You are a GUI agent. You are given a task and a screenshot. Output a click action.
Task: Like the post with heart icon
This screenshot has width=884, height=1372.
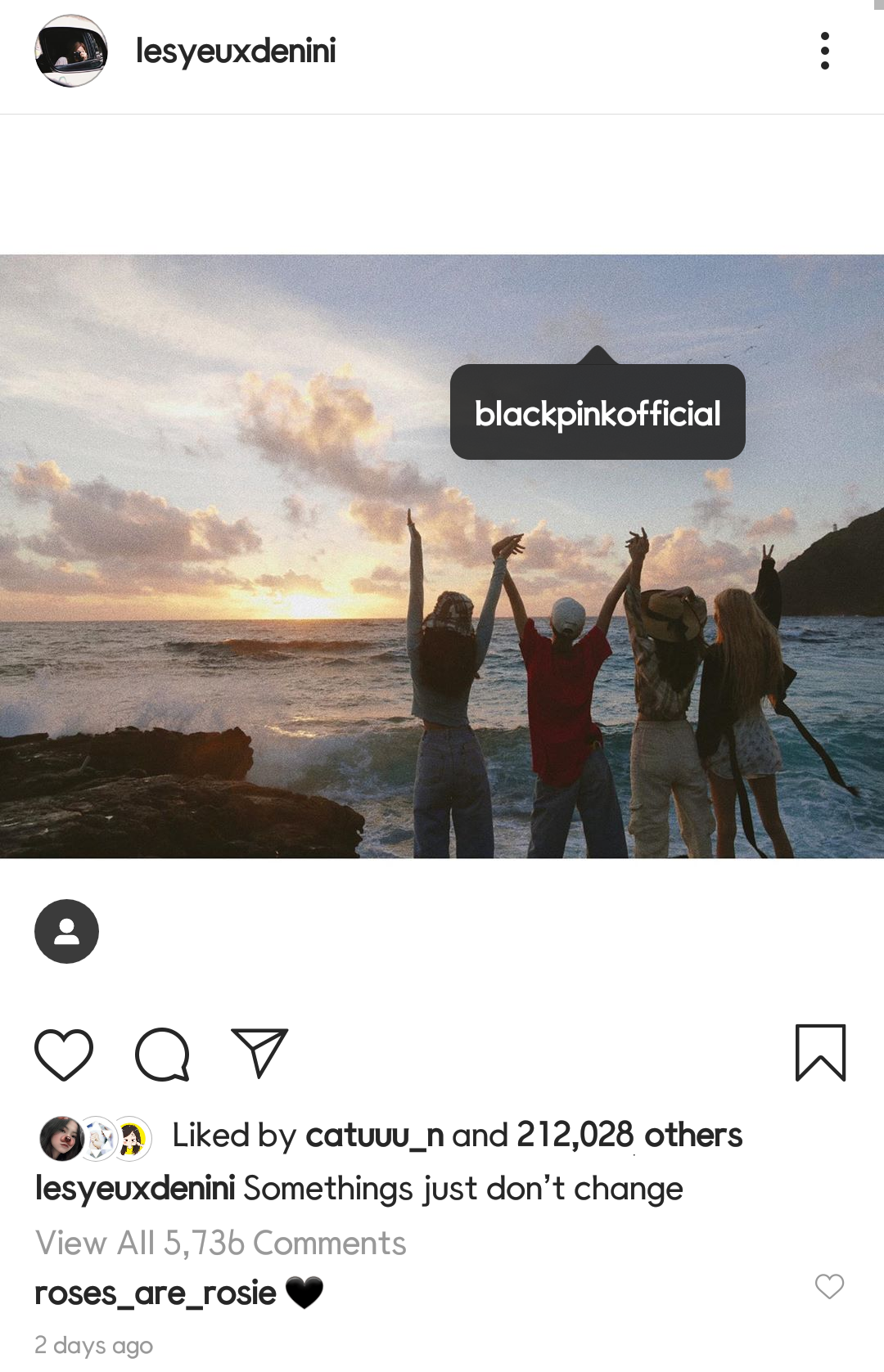coord(64,1054)
